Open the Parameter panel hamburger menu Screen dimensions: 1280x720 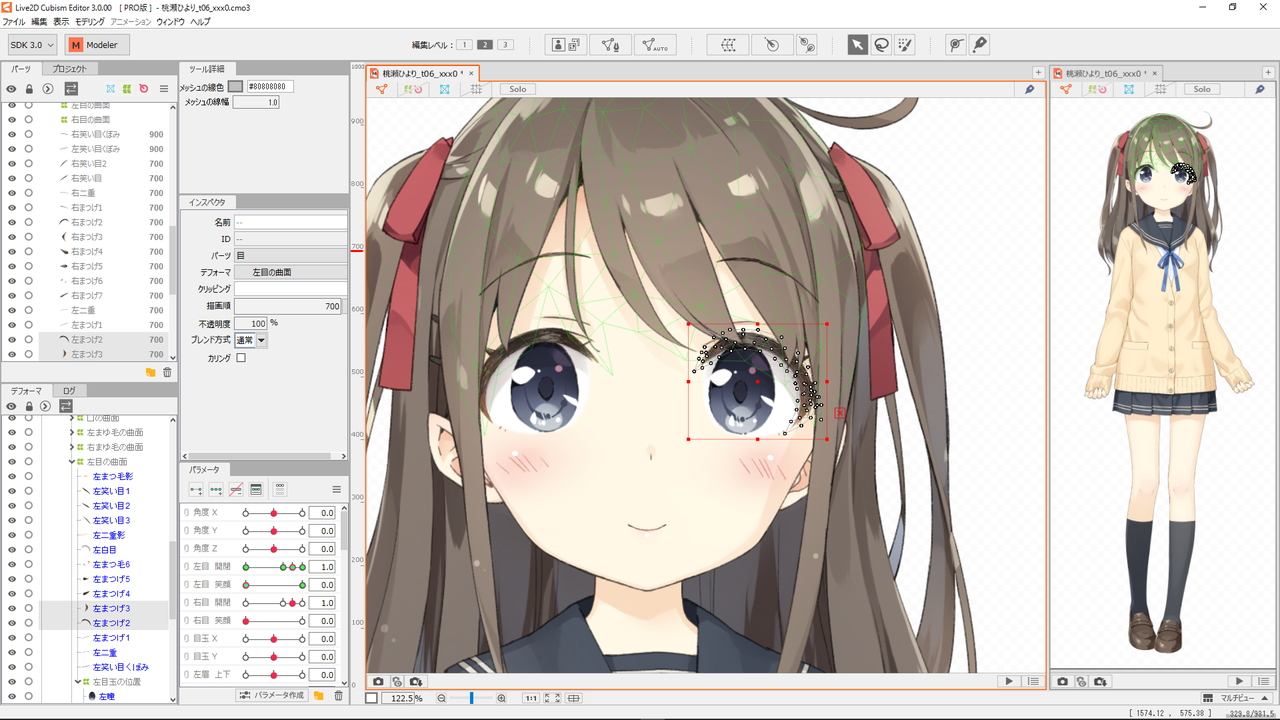point(337,489)
